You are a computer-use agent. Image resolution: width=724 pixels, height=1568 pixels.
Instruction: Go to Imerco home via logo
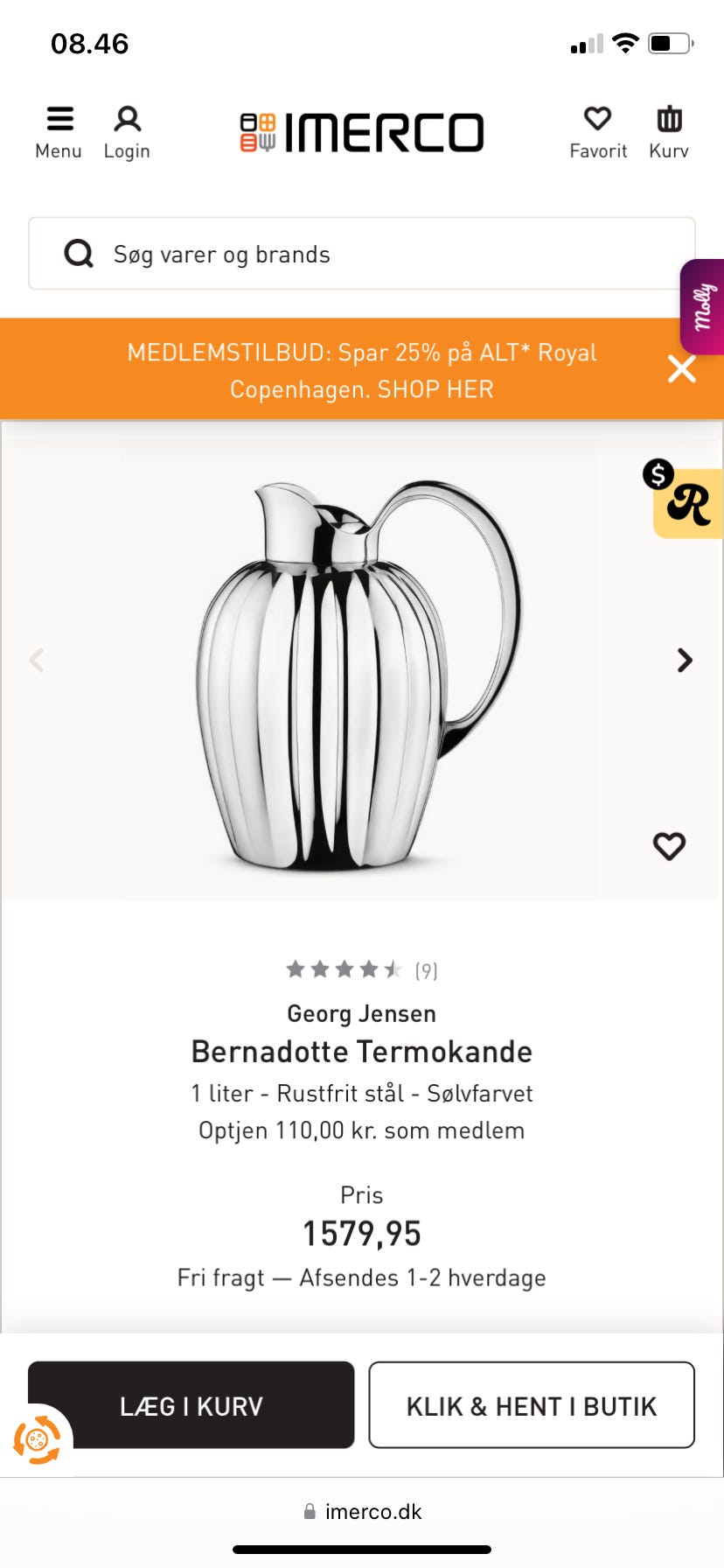[x=362, y=132]
